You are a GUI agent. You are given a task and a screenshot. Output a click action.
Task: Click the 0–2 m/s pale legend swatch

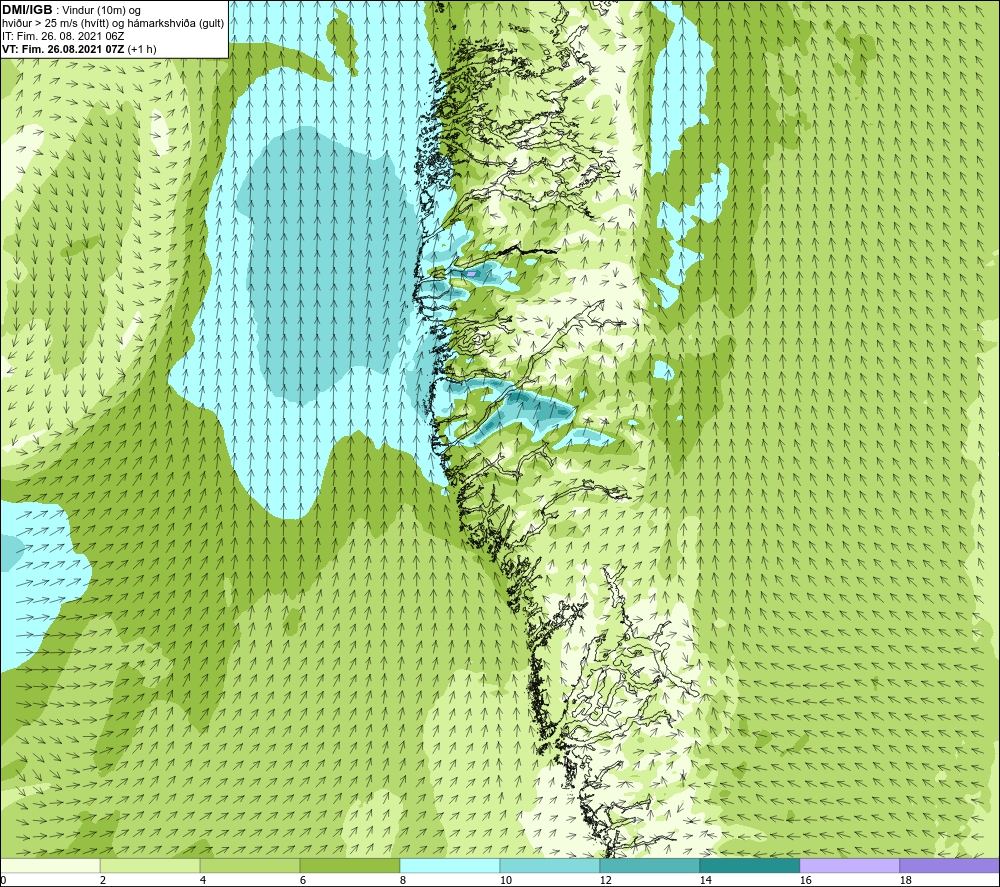tap(50, 865)
